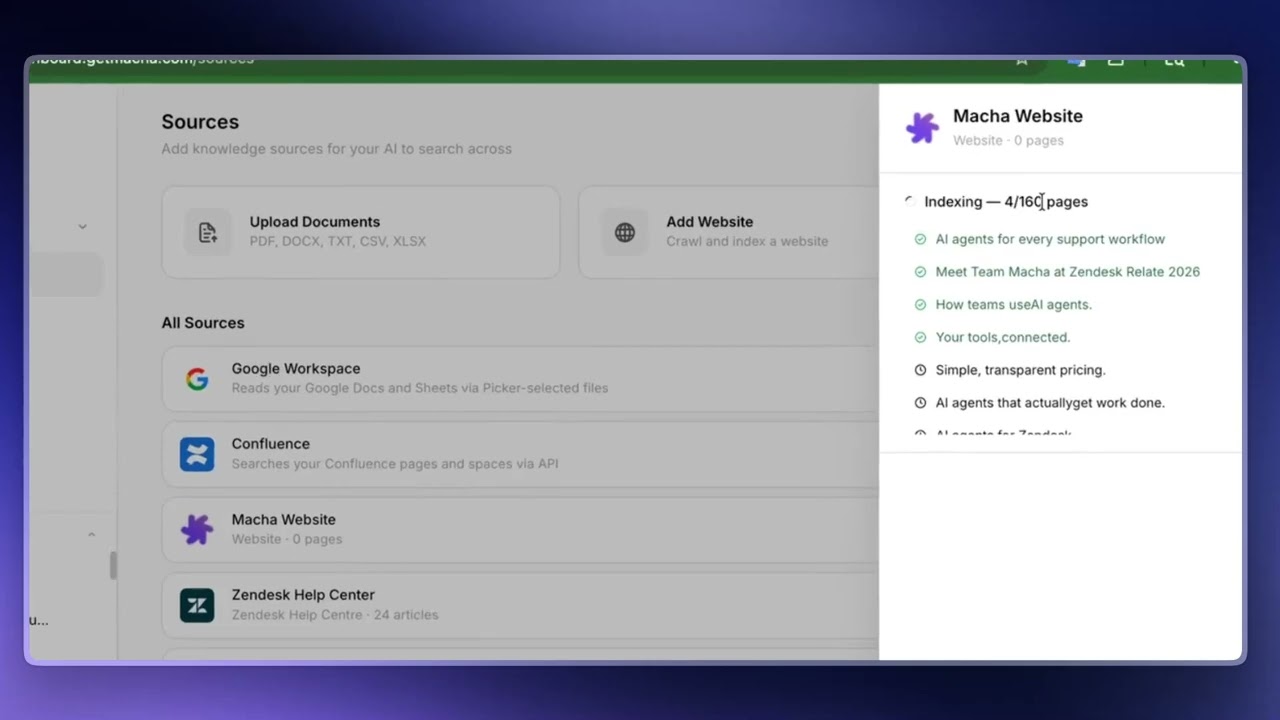Screen dimensions: 1280x720
Task: Click the 'Sources' page heading
Action: tap(200, 122)
